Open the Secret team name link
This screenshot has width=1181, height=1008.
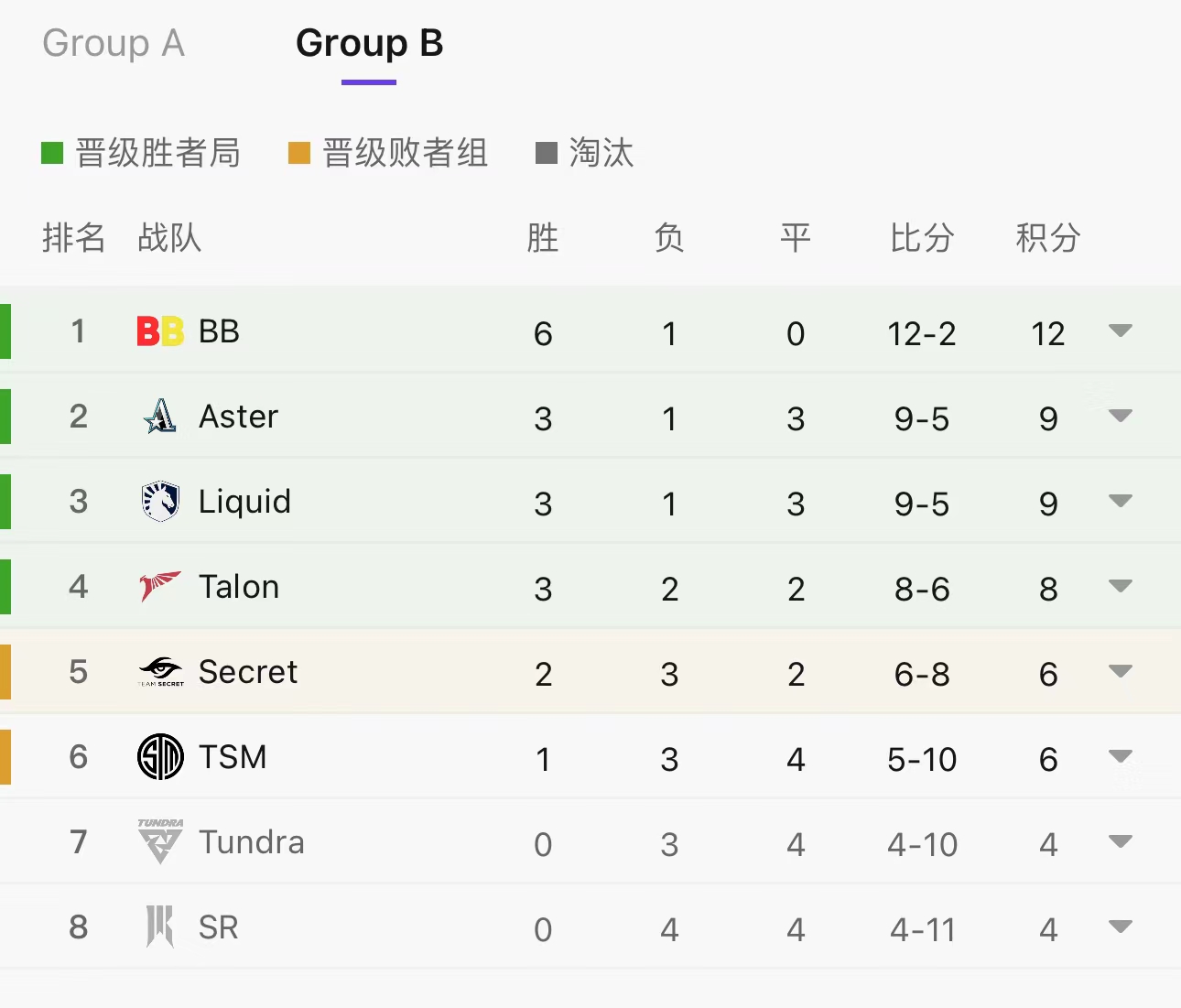248,672
